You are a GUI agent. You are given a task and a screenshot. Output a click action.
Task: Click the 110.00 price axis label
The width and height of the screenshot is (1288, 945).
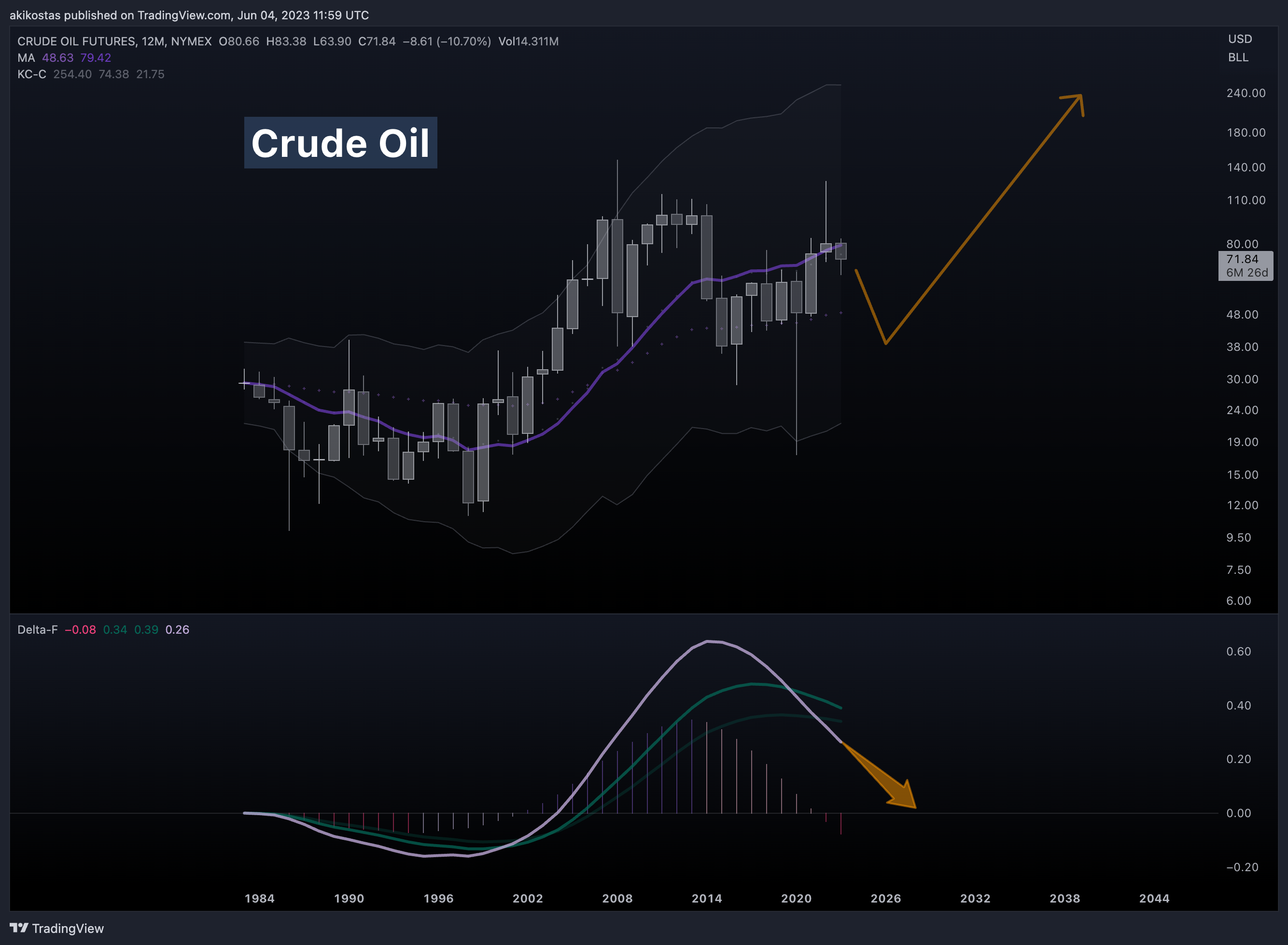pyautogui.click(x=1246, y=200)
